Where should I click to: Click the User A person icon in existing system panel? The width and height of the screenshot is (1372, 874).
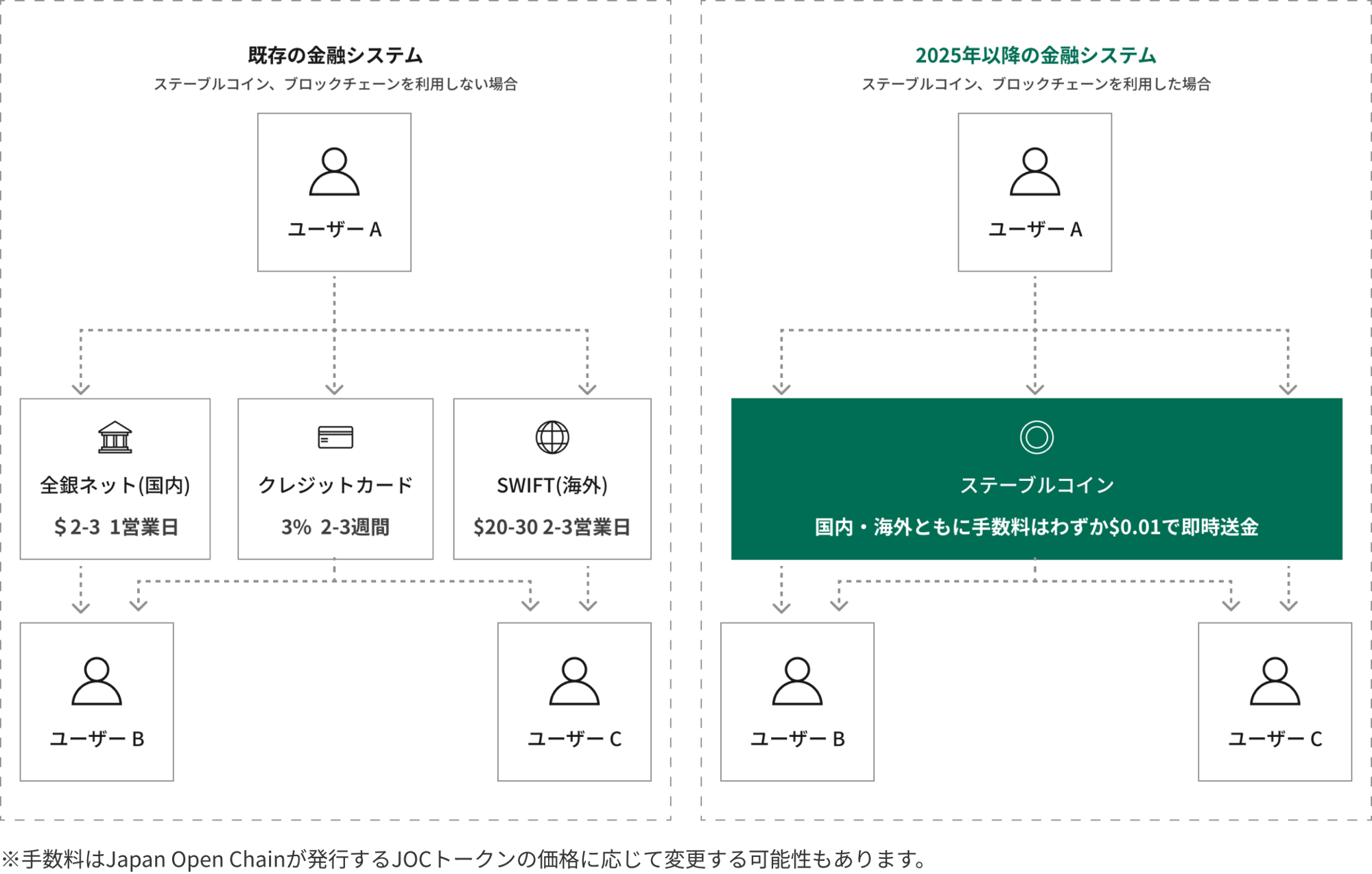334,172
